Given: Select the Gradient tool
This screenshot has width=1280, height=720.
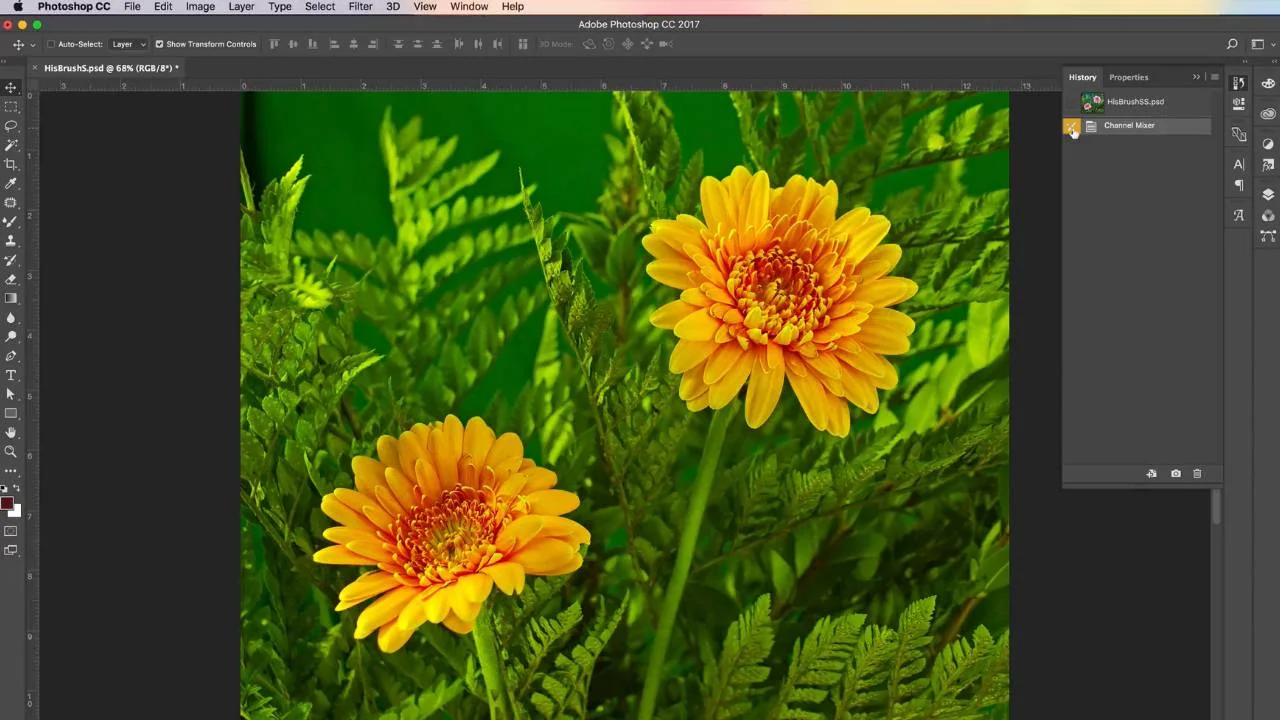Looking at the screenshot, I should tap(11, 298).
